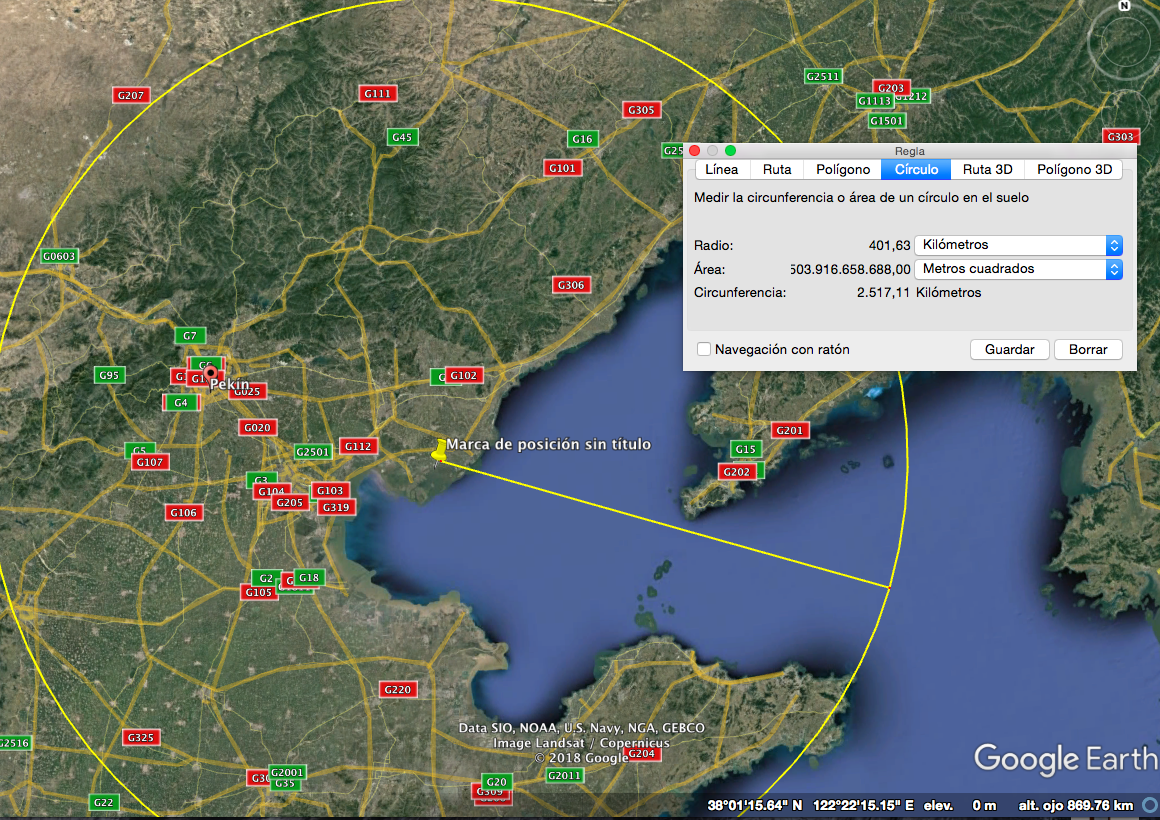The width and height of the screenshot is (1160, 820).
Task: Click the G111 red road shield
Action: (x=377, y=93)
